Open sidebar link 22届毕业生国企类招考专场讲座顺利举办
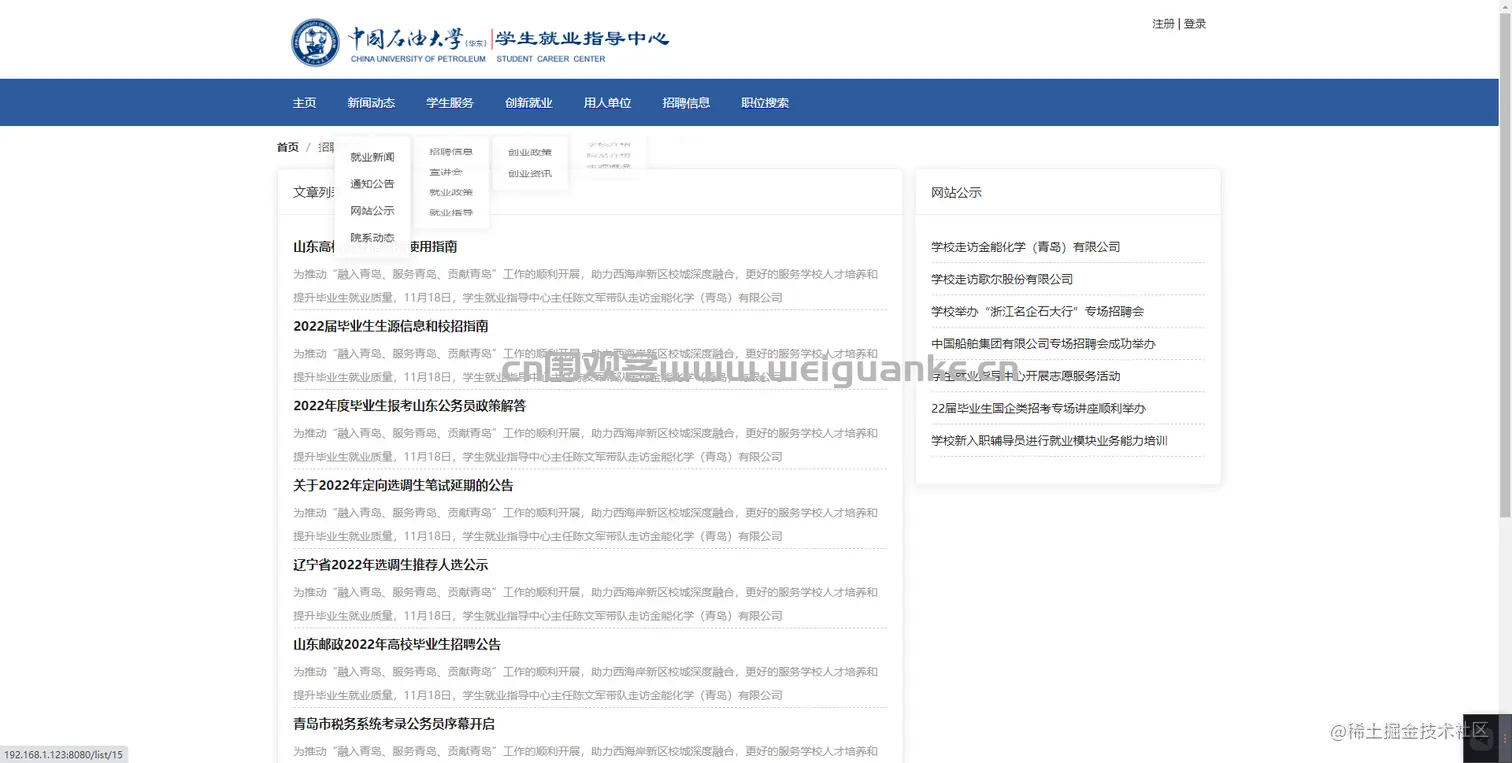This screenshot has width=1512, height=763. (x=1038, y=408)
